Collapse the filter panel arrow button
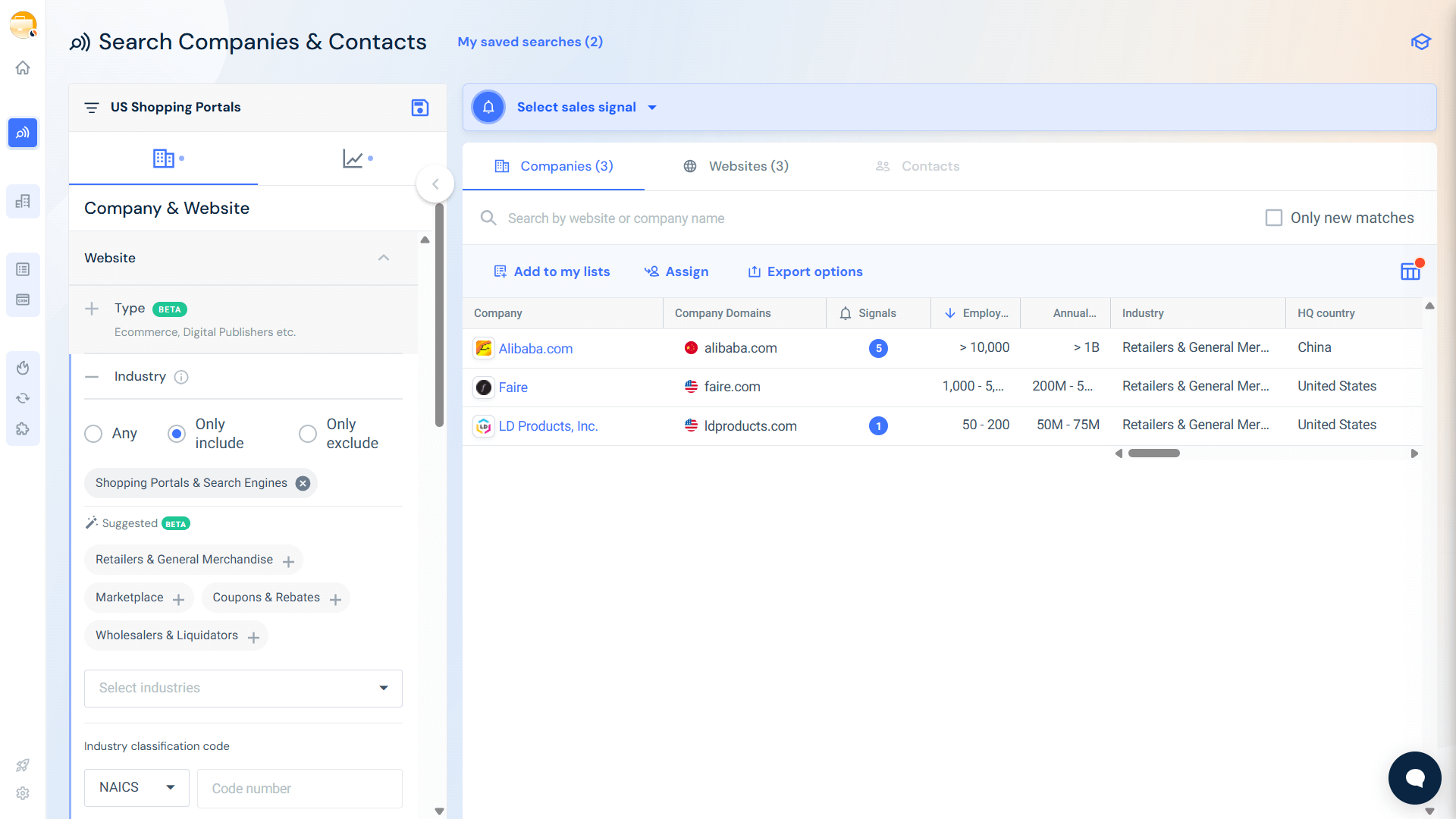The image size is (1456, 819). pos(435,184)
